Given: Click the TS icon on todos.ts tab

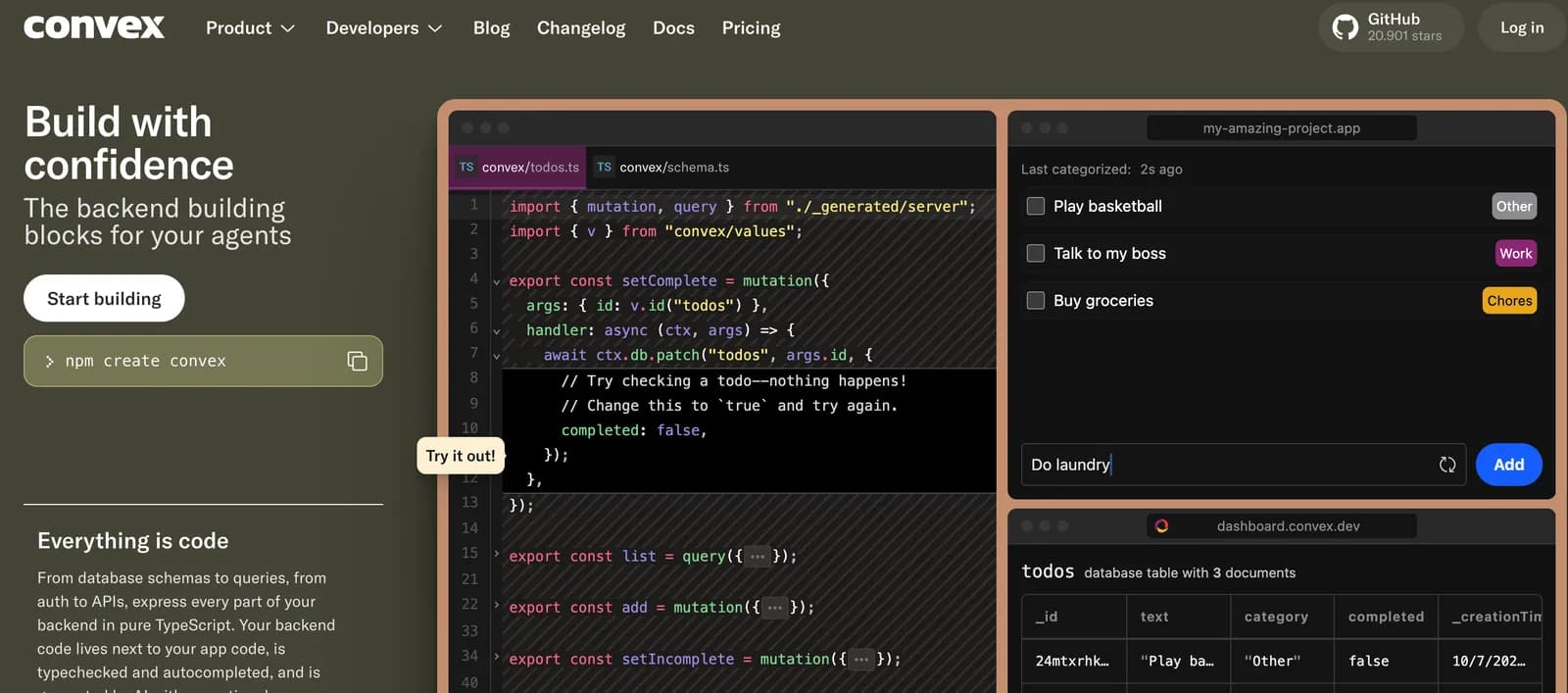Looking at the screenshot, I should tap(466, 167).
